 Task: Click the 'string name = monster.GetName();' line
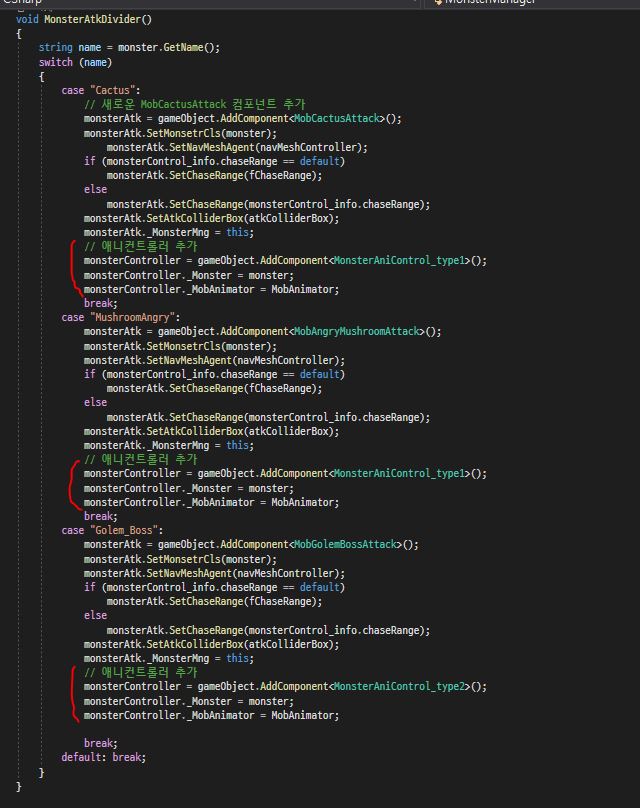click(129, 47)
